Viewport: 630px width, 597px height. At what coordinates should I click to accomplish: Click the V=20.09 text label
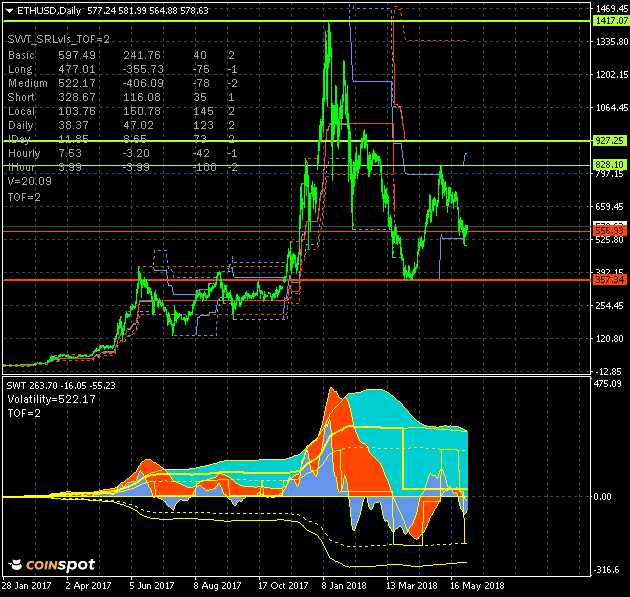pyautogui.click(x=29, y=182)
